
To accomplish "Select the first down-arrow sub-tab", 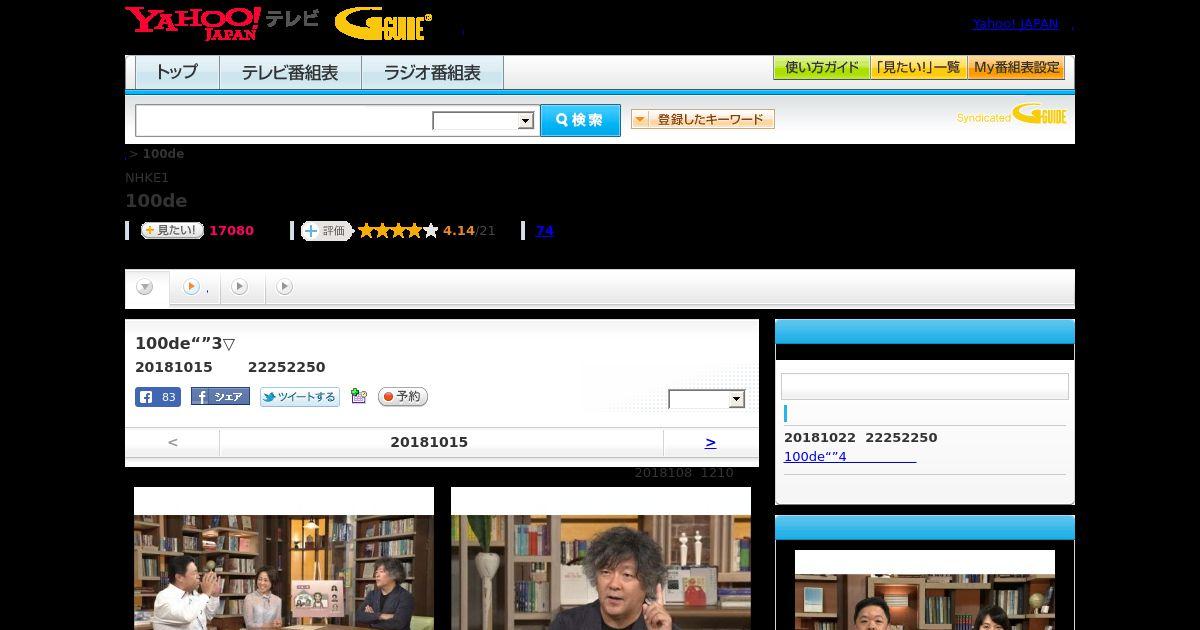I will (x=145, y=287).
